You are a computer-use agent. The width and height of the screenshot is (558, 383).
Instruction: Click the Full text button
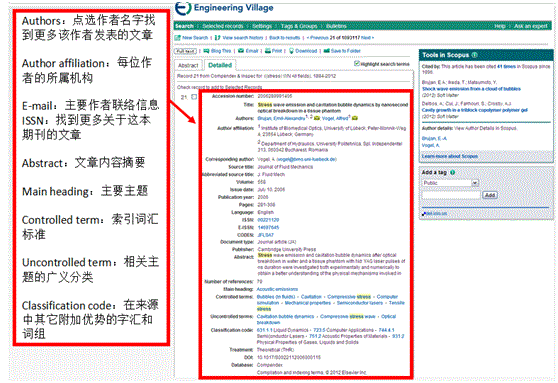(x=185, y=51)
